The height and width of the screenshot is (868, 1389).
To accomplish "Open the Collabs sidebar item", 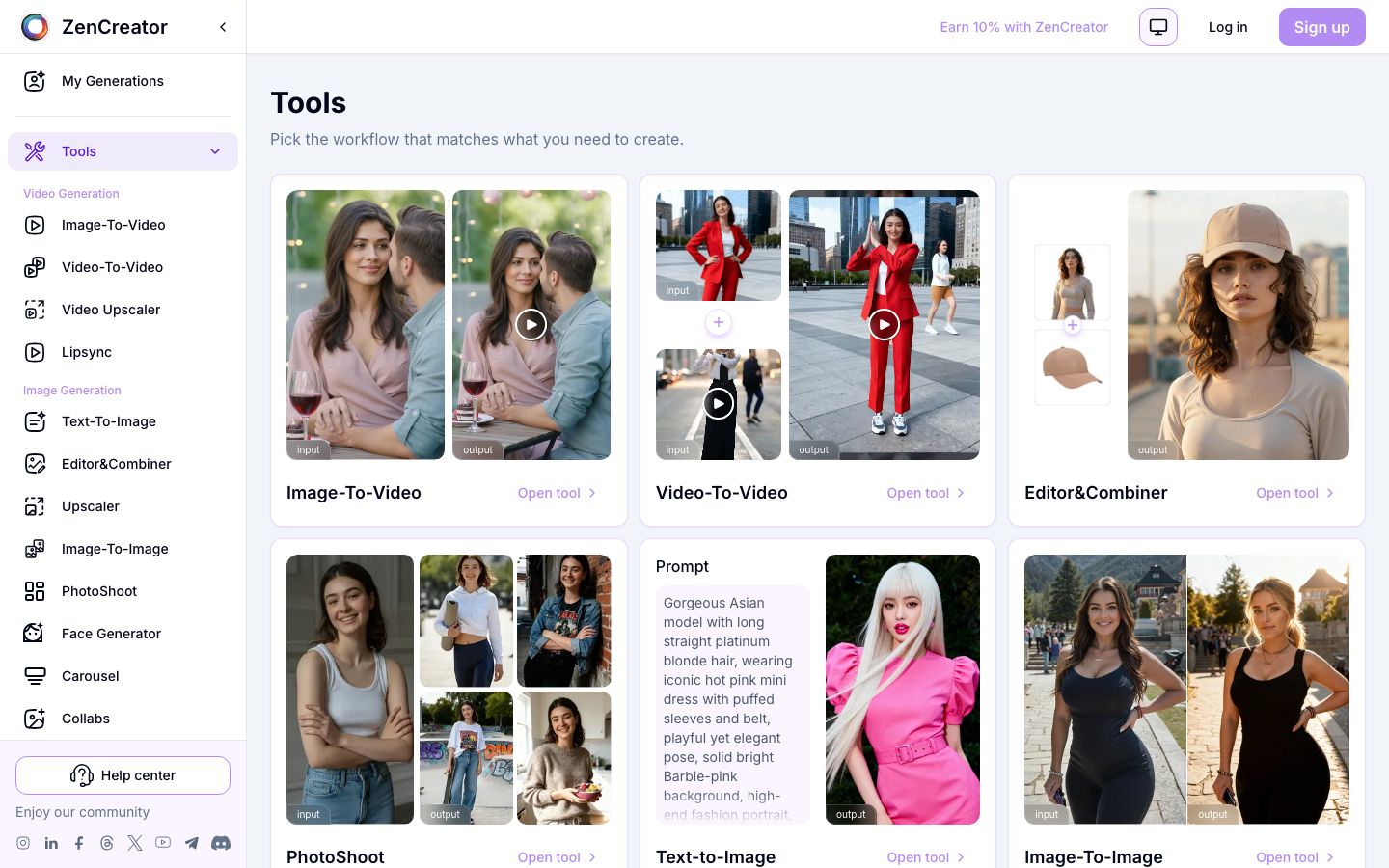I will [x=85, y=719].
